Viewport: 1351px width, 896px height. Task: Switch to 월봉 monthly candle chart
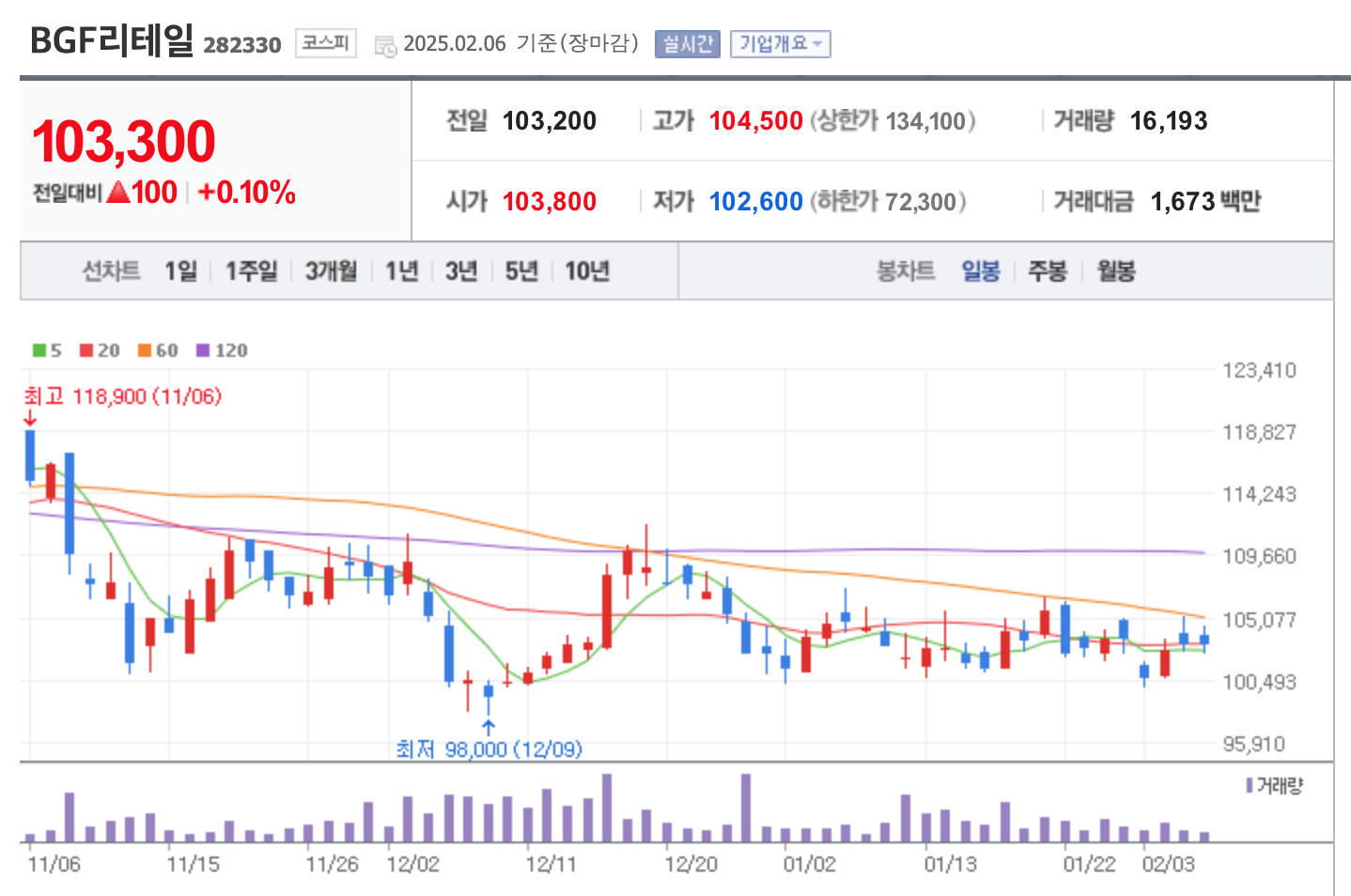pyautogui.click(x=1116, y=271)
